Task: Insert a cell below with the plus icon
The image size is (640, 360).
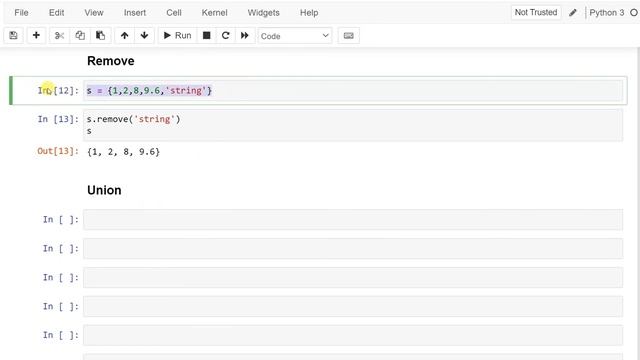Action: [36, 36]
